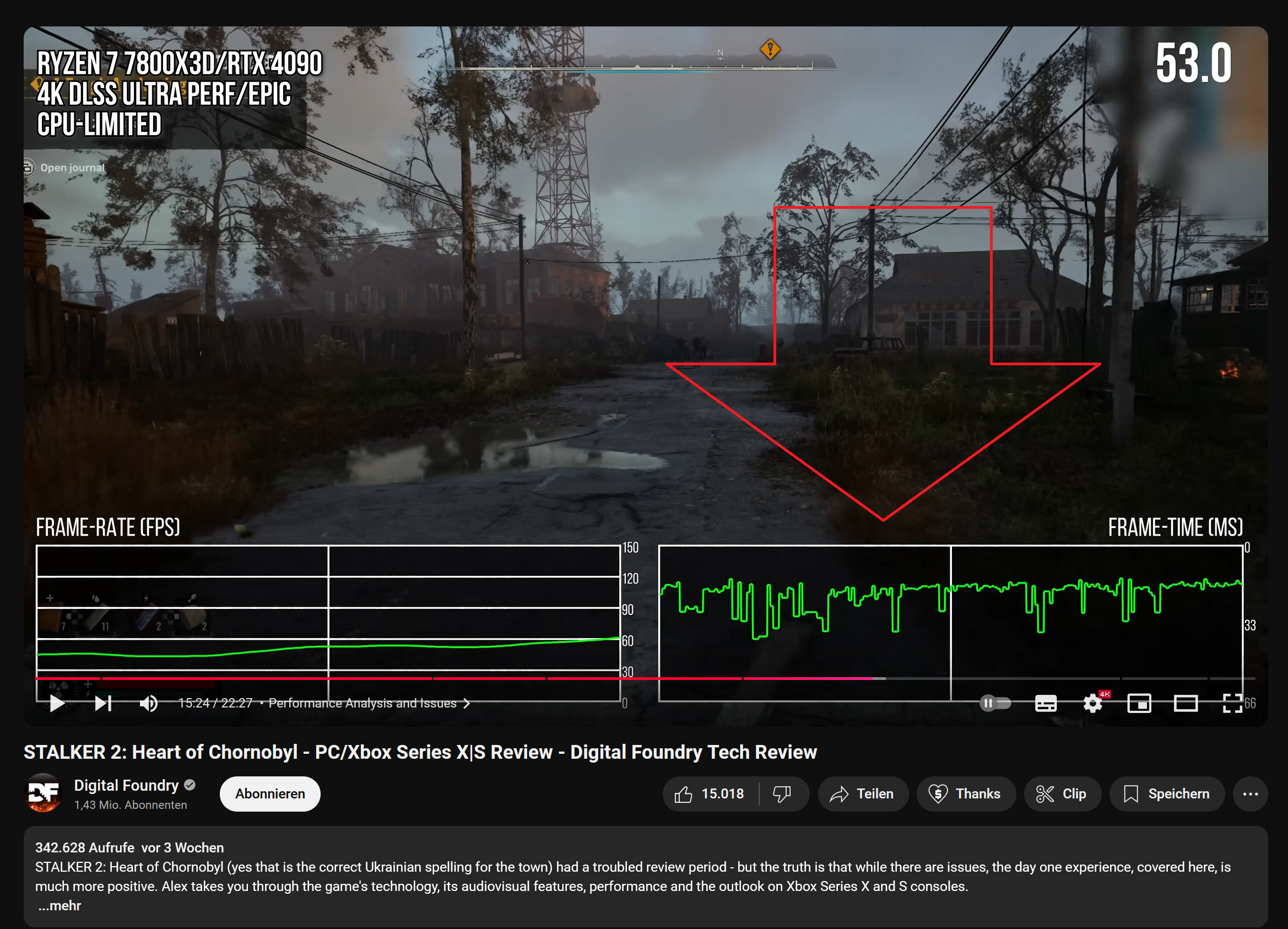Open the miniplayer
Image resolution: width=1288 pixels, height=929 pixels.
(x=1139, y=703)
